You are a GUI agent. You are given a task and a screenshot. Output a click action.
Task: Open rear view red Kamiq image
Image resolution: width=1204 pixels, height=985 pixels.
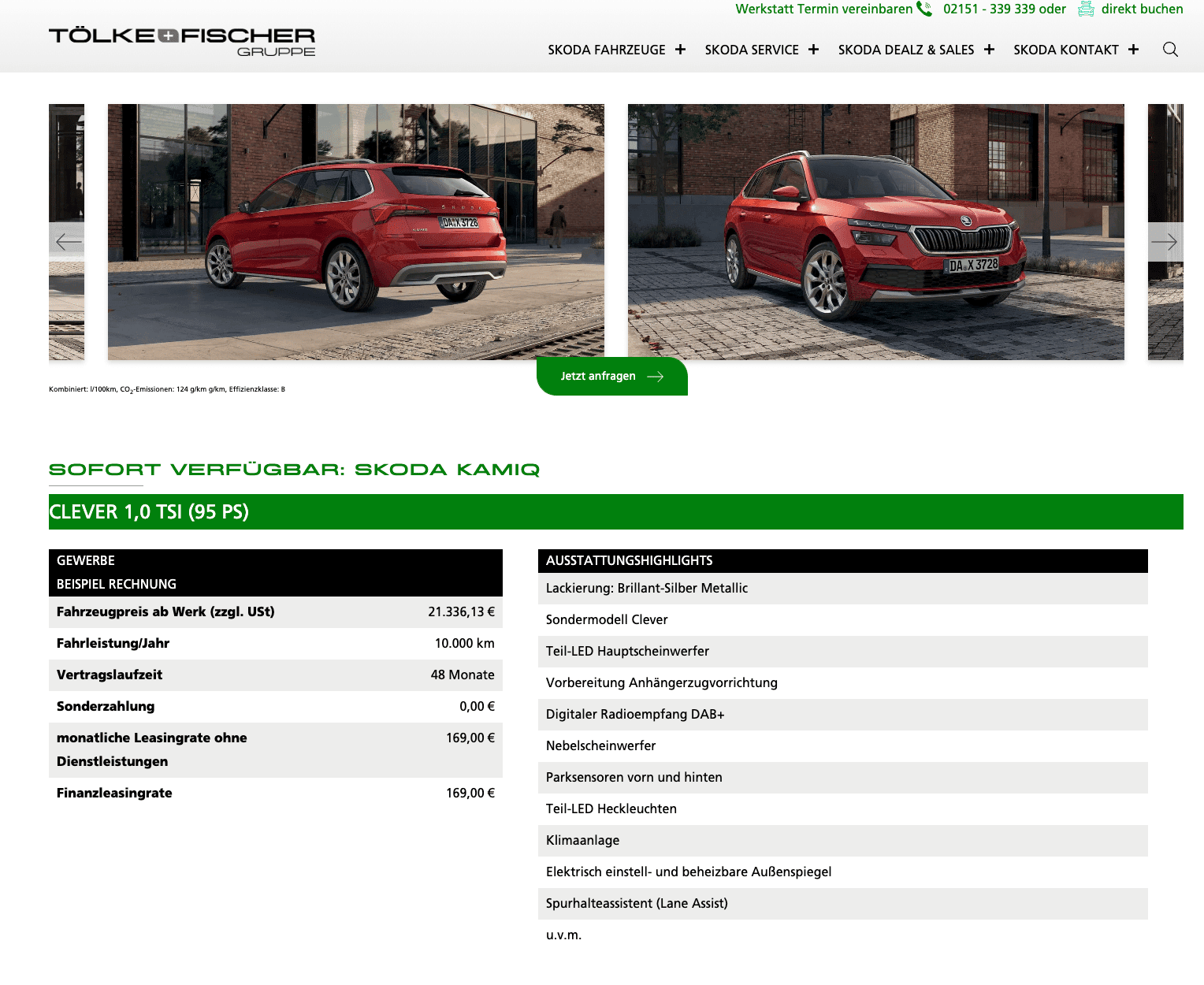click(x=356, y=232)
